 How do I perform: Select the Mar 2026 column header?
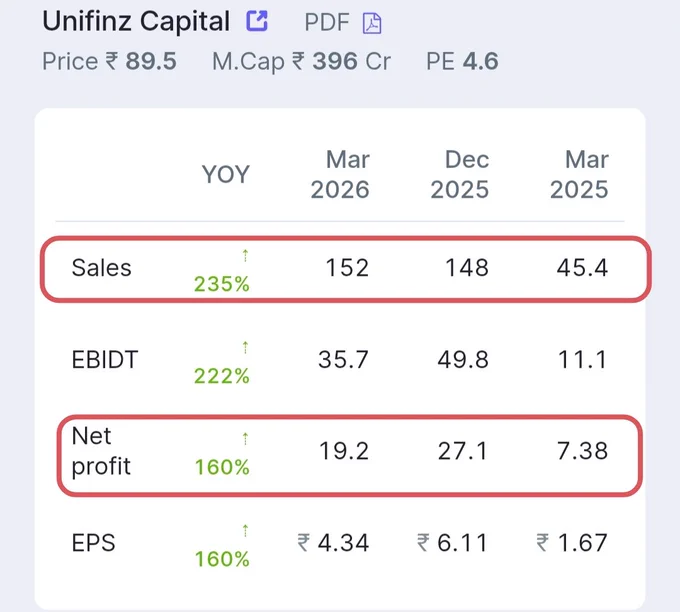pos(340,174)
